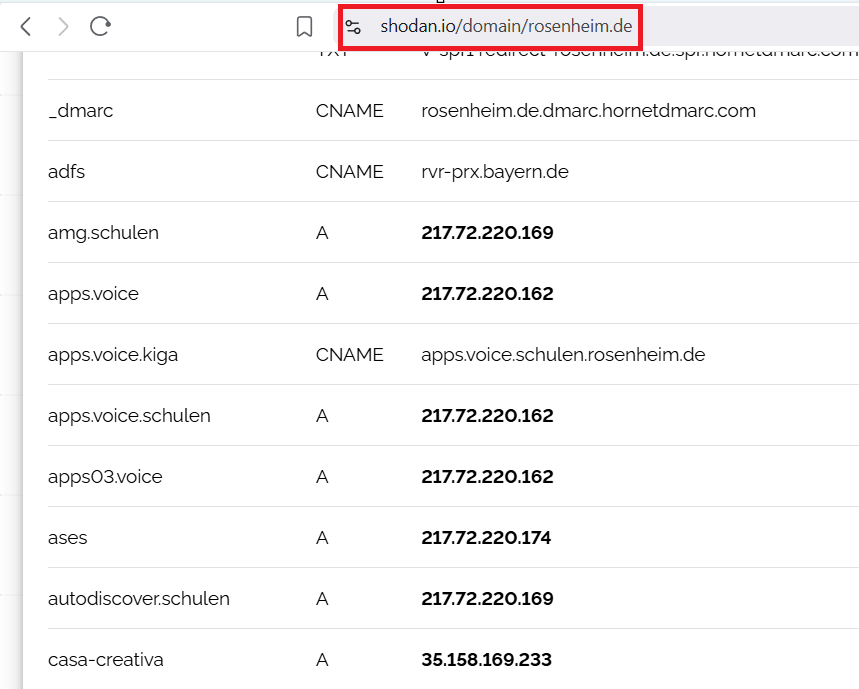Select the _dmarc subdomain entry

tap(80, 111)
